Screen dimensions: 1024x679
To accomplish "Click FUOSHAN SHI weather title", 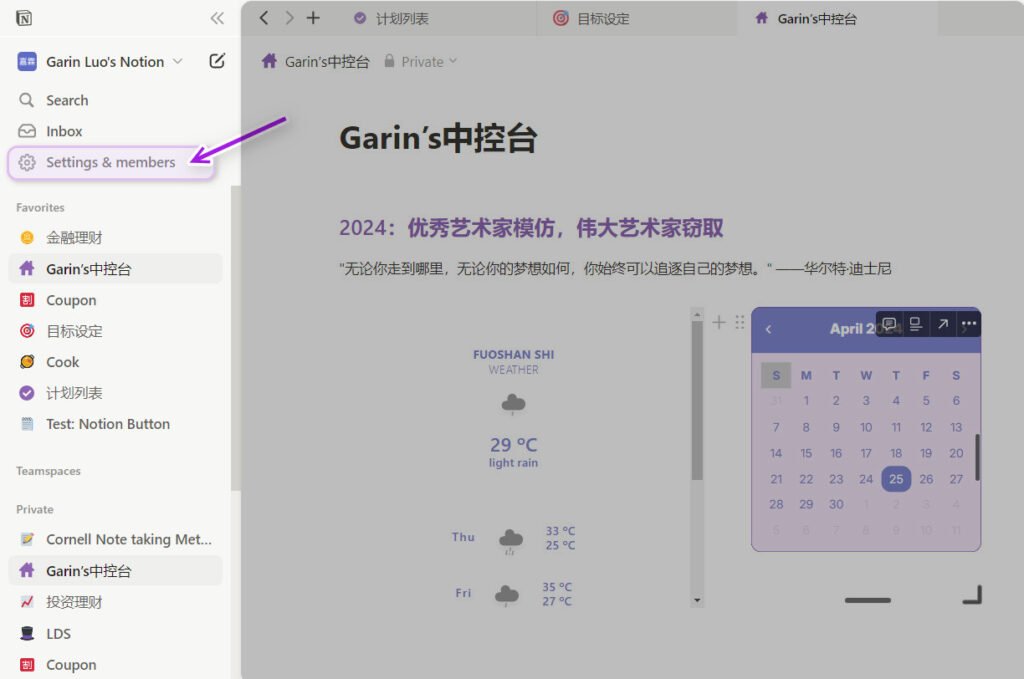I will [513, 355].
